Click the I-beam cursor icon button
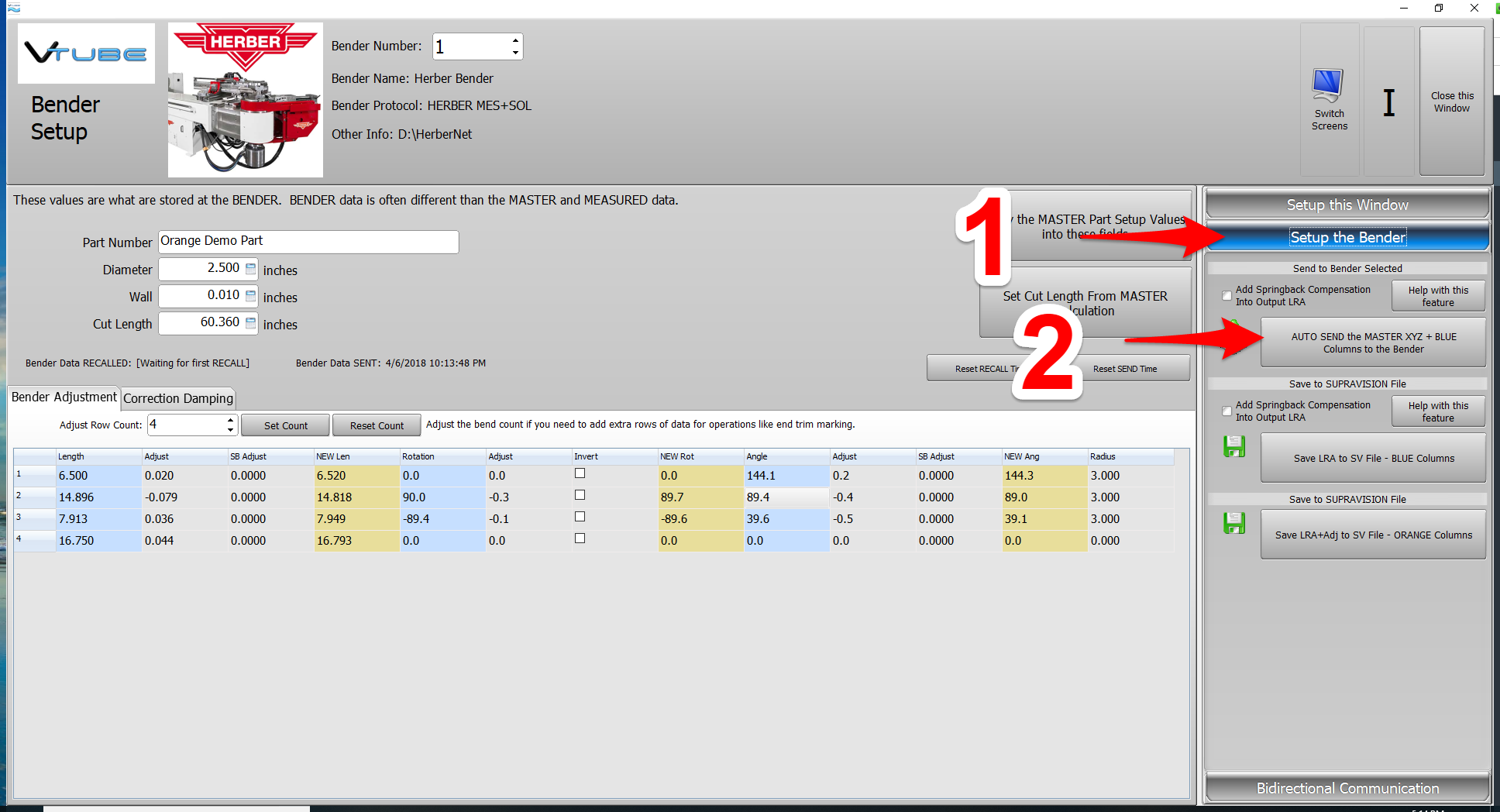The image size is (1500, 812). (x=1388, y=102)
